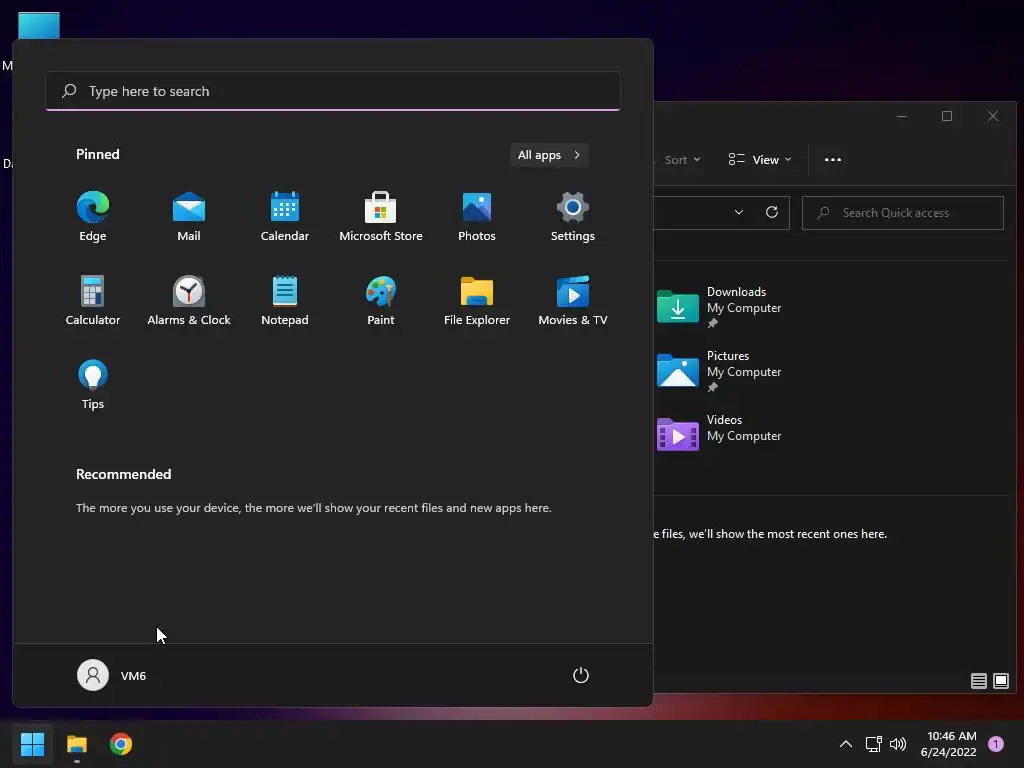
Task: Switch File Explorer to large thumbnails view
Action: [1000, 681]
